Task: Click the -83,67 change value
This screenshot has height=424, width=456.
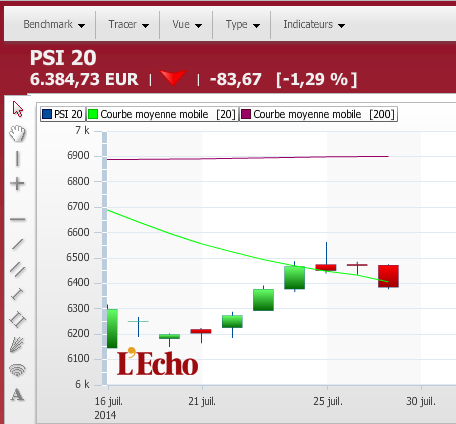Action: click(236, 79)
